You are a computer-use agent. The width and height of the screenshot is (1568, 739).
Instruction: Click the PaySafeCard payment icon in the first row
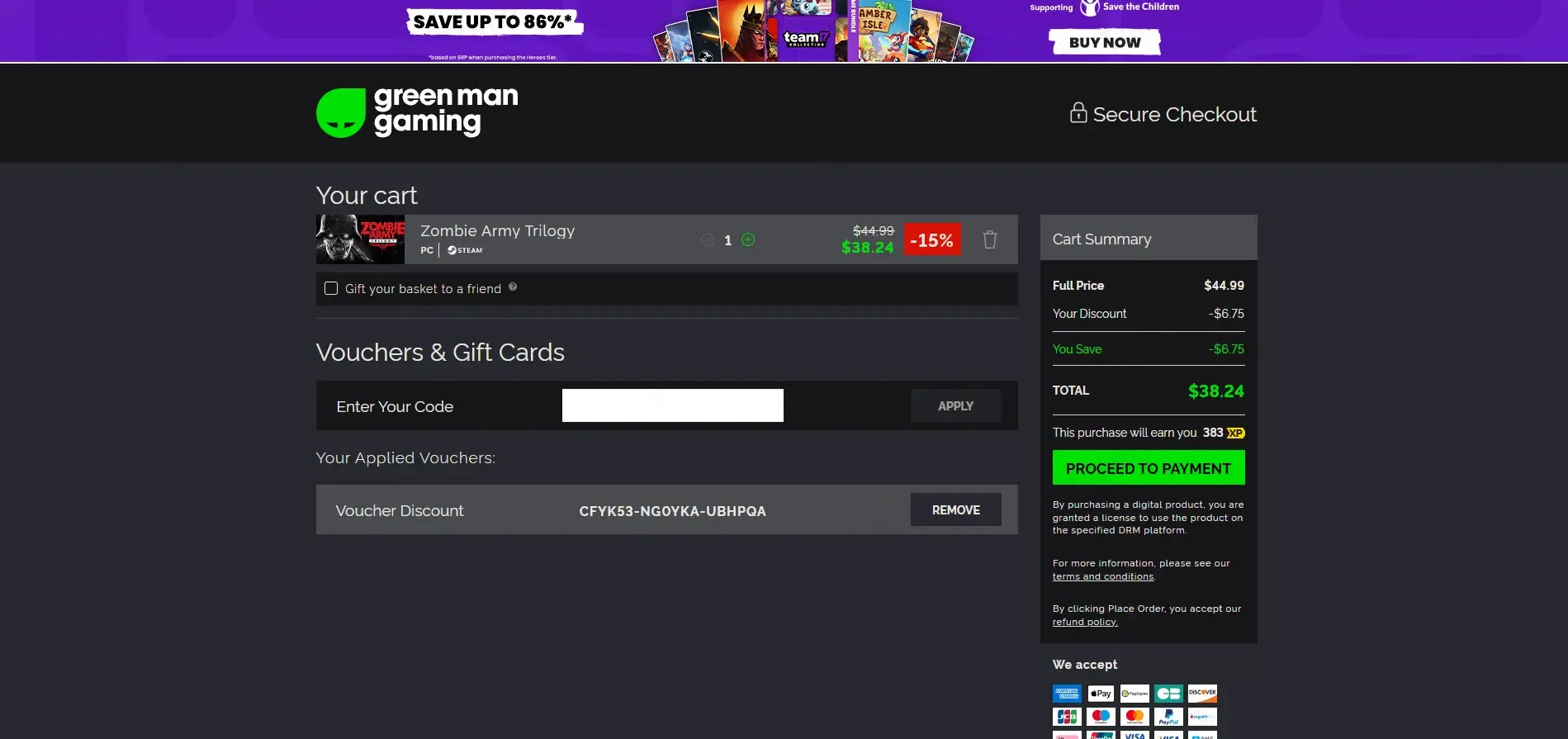[1135, 694]
